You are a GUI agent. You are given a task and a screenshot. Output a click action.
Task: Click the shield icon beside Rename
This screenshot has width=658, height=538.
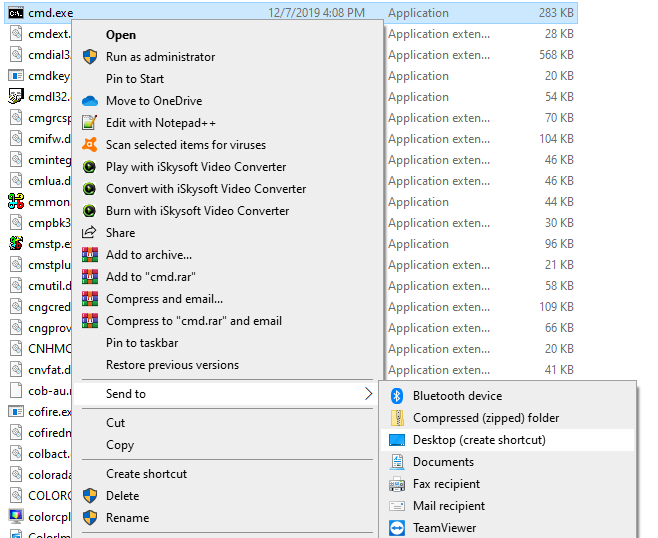[x=90, y=518]
